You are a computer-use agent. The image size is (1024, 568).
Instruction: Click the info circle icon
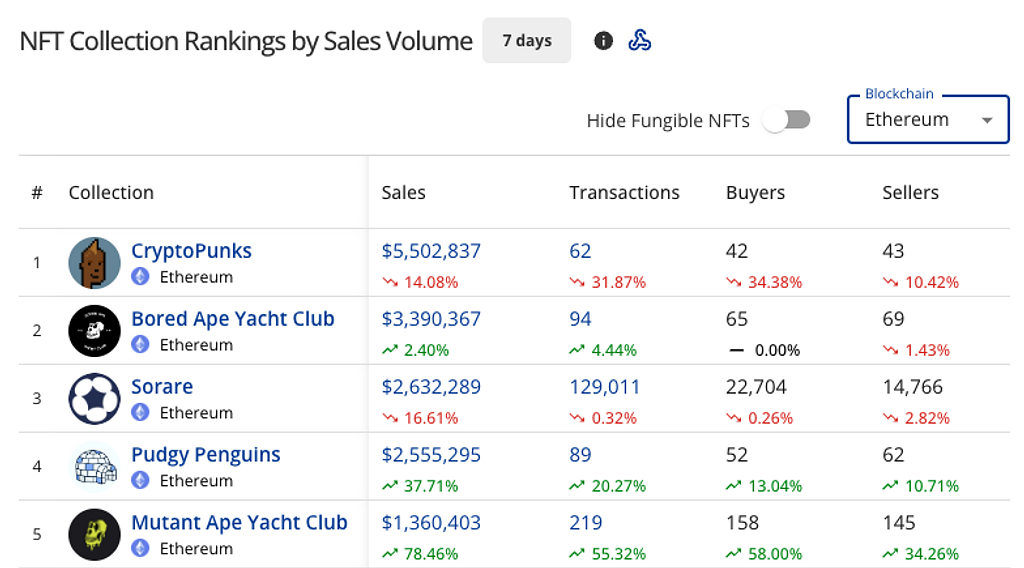[603, 41]
